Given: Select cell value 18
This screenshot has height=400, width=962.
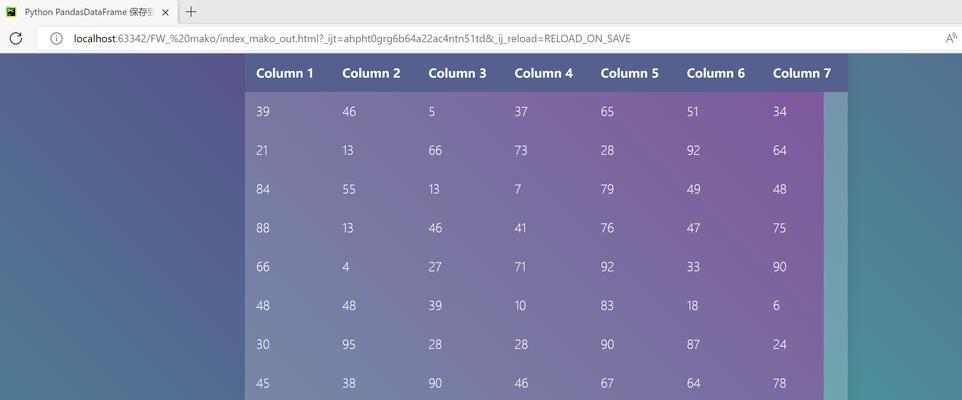Looking at the screenshot, I should 693,306.
